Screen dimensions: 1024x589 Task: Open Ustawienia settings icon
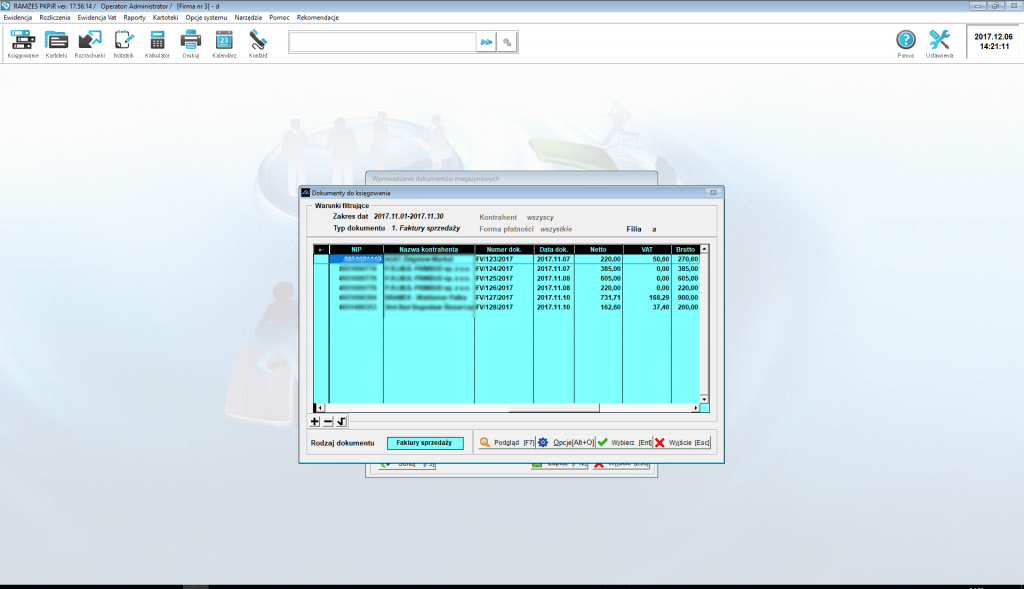coord(939,41)
